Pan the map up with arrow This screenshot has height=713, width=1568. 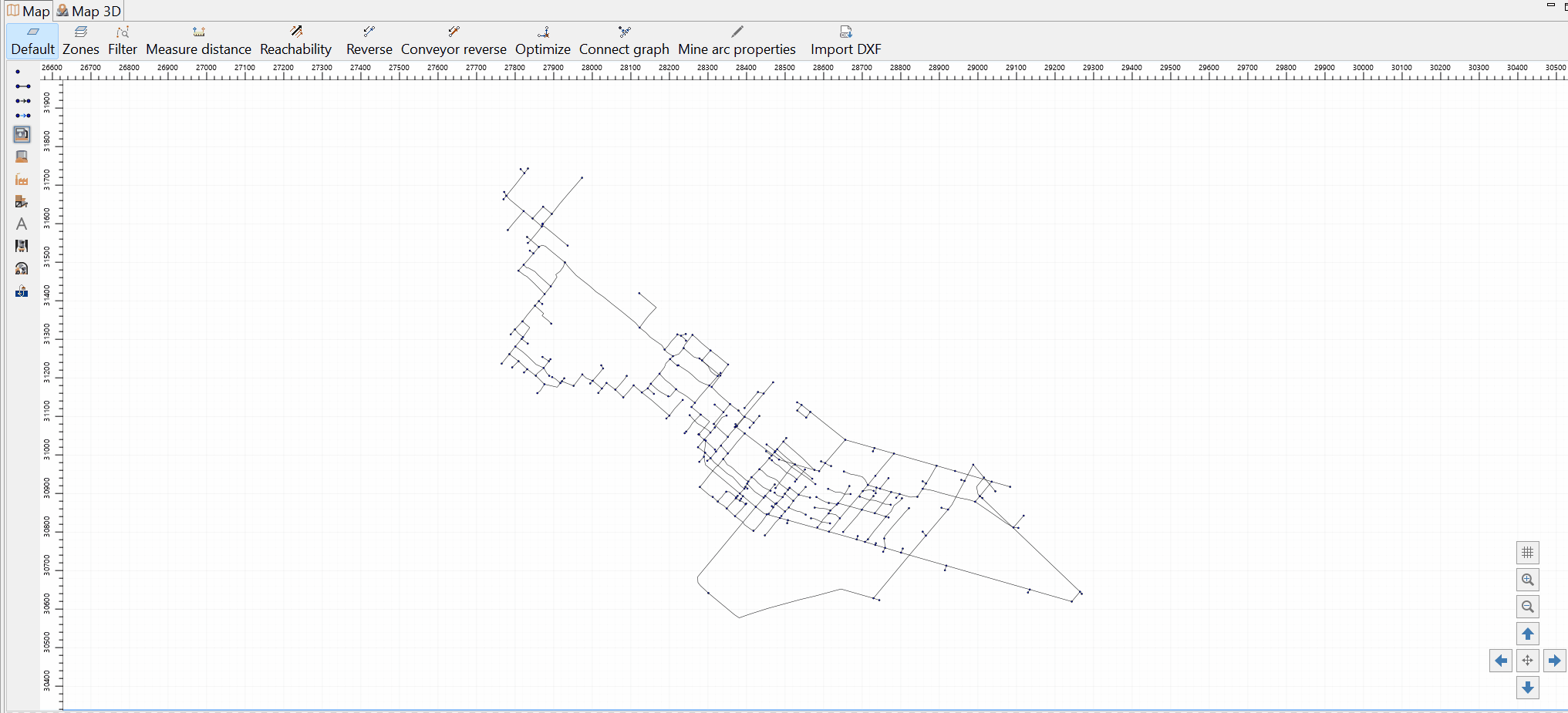(x=1527, y=634)
